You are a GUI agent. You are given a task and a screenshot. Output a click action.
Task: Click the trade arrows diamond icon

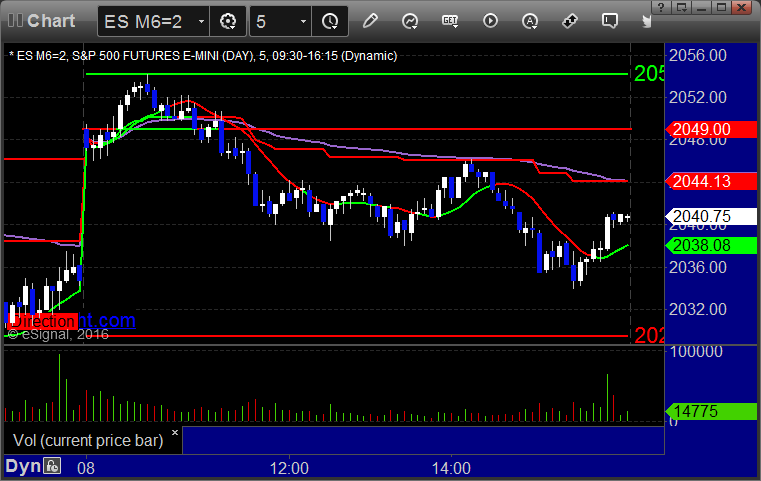570,21
